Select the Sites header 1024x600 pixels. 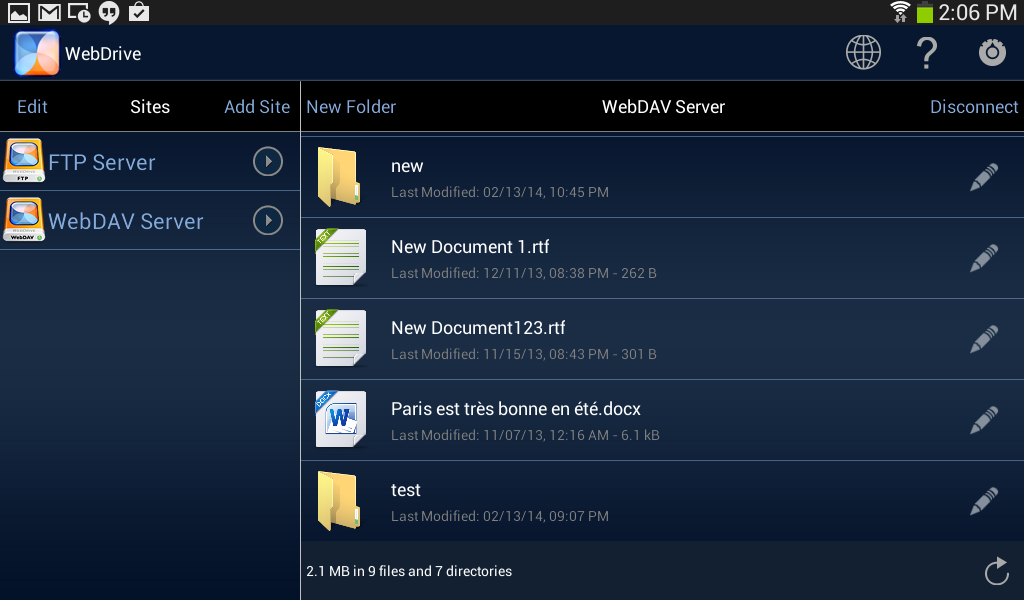click(x=150, y=106)
